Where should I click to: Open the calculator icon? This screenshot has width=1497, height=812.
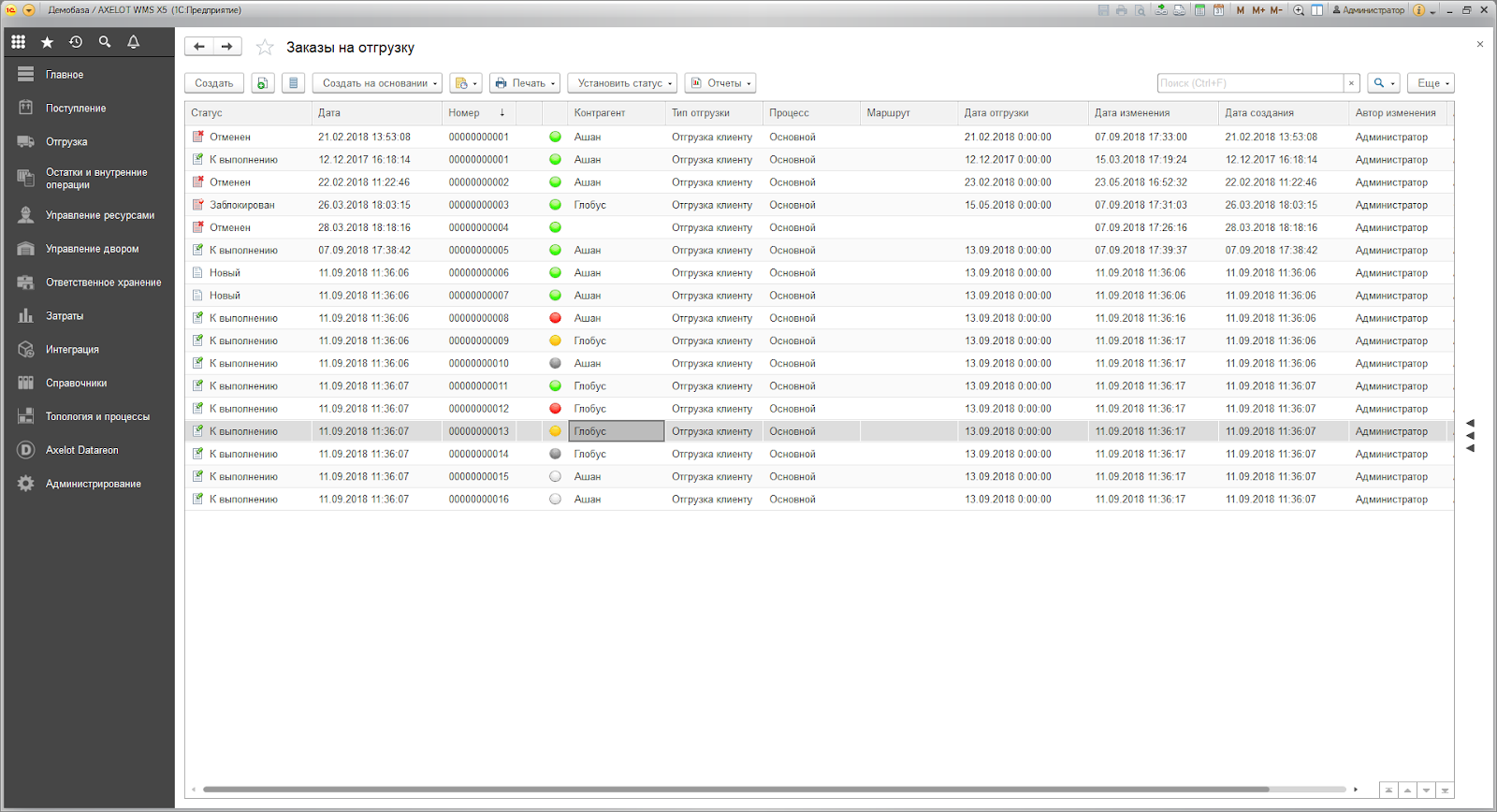1199,10
